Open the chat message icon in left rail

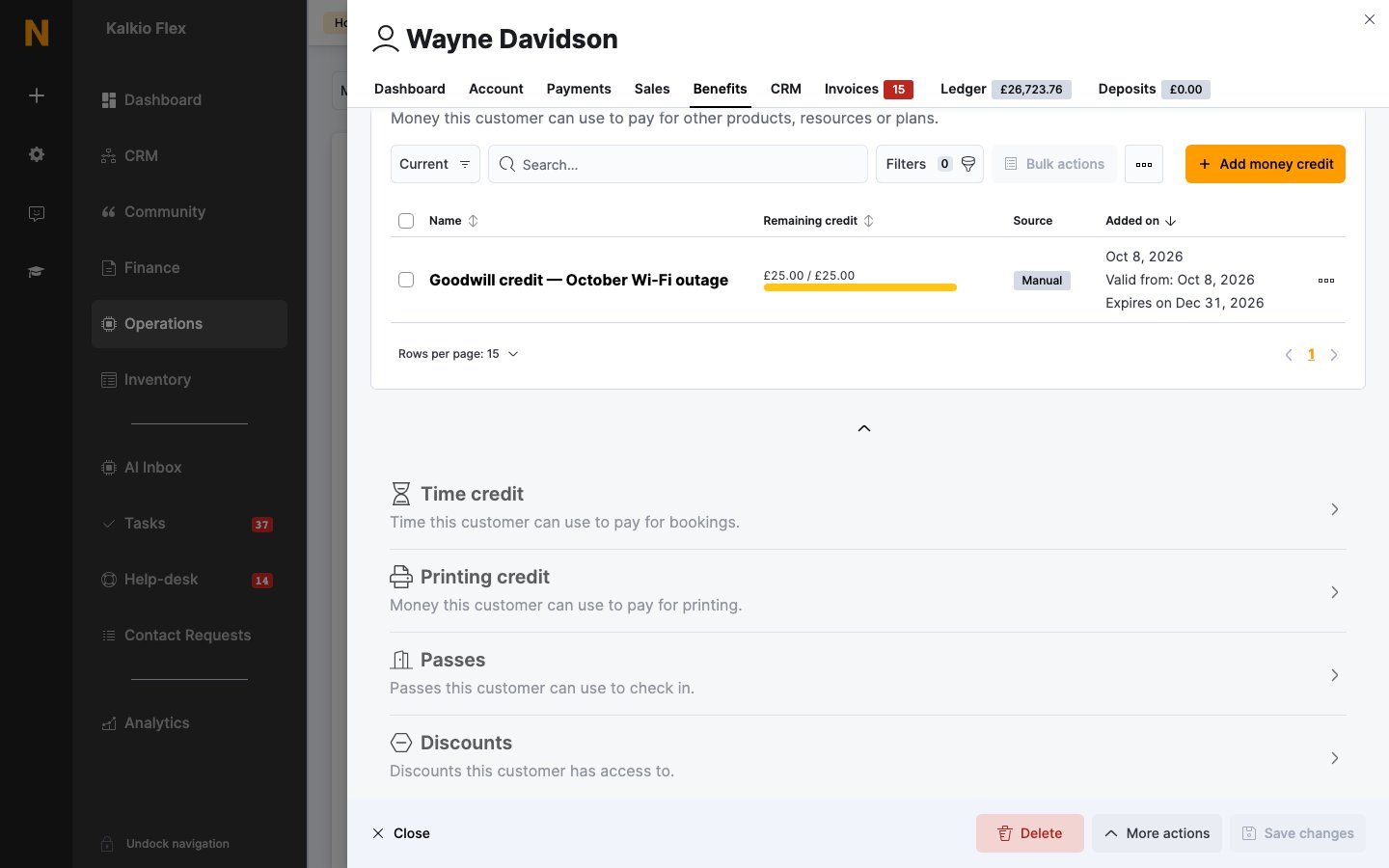37,213
